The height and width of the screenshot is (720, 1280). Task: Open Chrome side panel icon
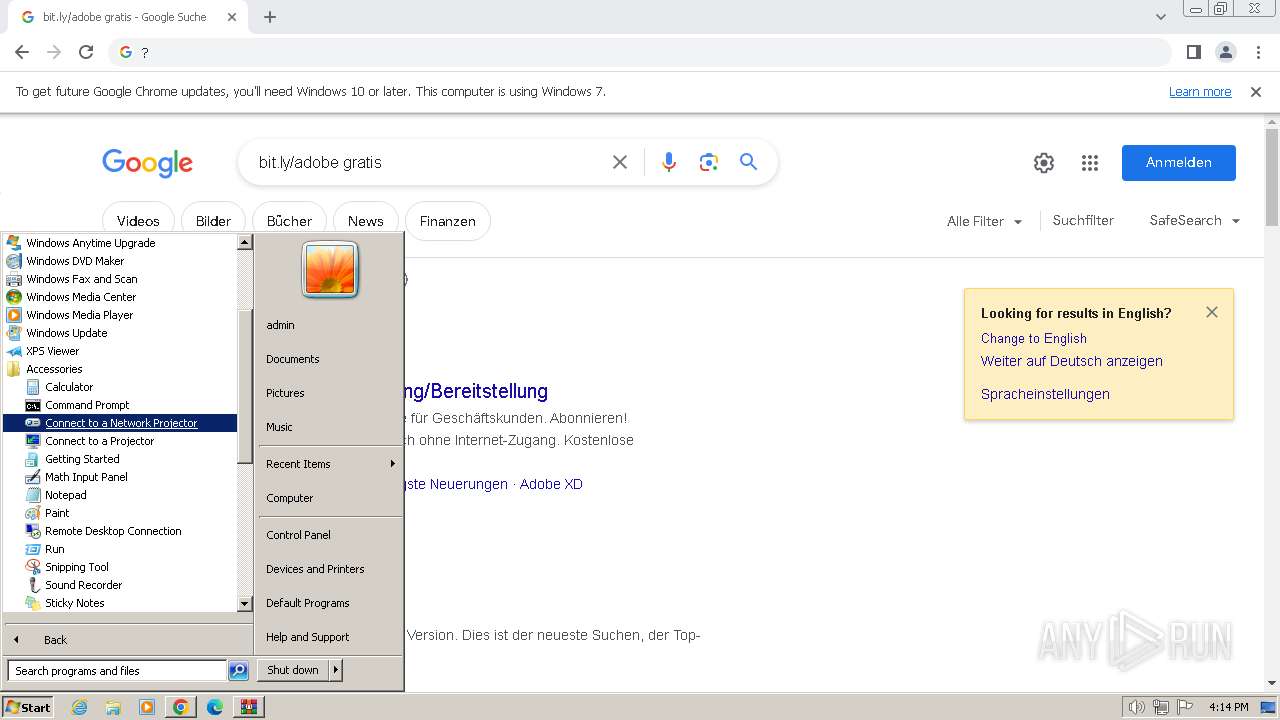[x=1193, y=52]
